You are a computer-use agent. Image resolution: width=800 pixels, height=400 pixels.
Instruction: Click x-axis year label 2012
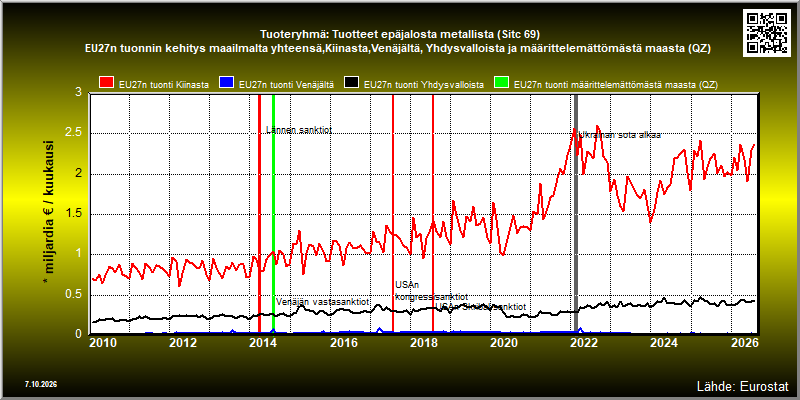click(183, 342)
